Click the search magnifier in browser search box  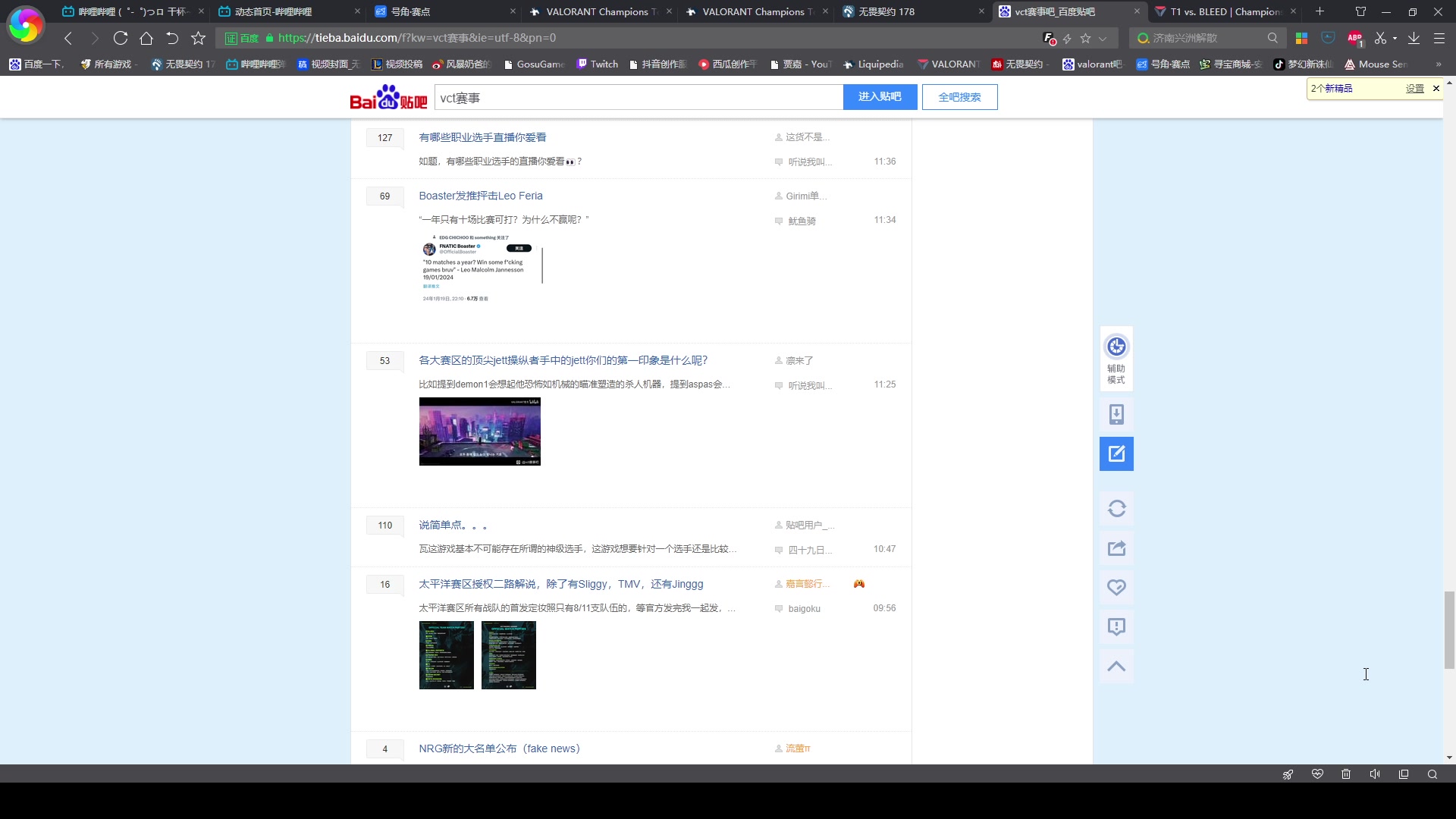(1272, 38)
